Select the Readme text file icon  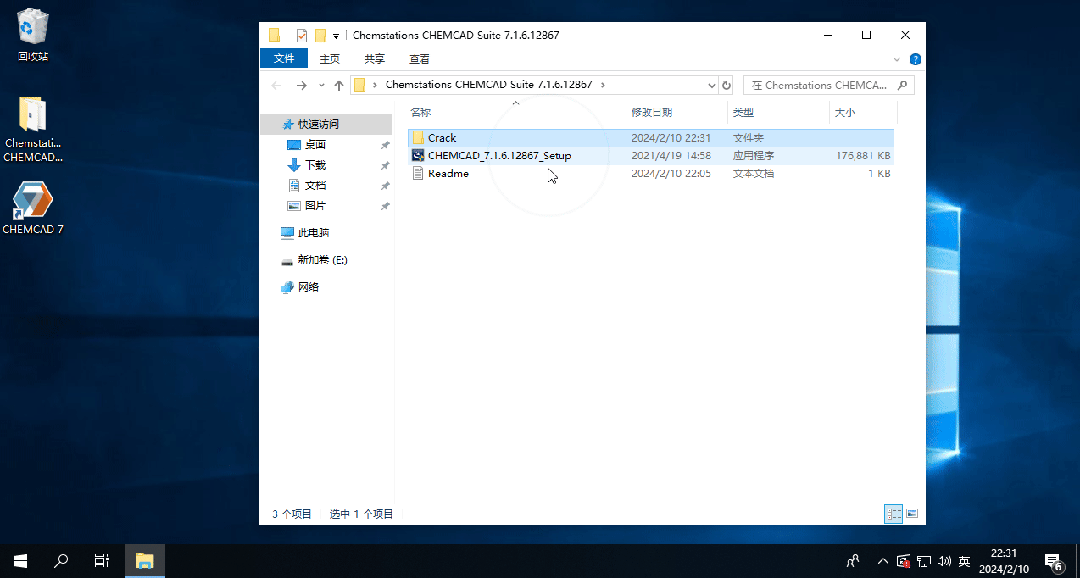[x=418, y=174]
